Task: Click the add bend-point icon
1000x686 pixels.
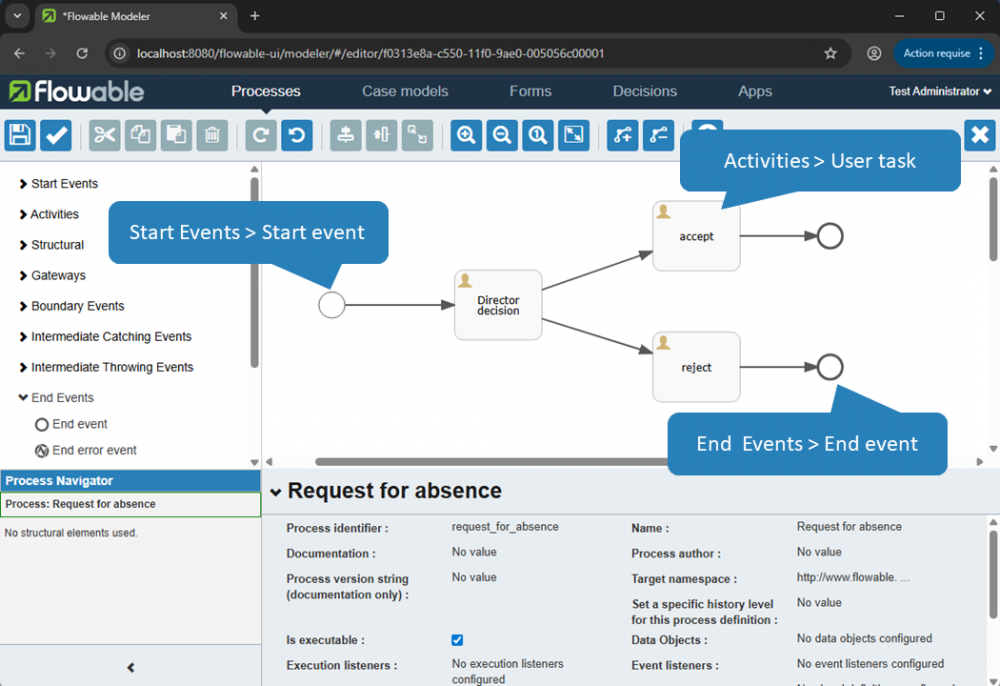Action: (x=622, y=135)
